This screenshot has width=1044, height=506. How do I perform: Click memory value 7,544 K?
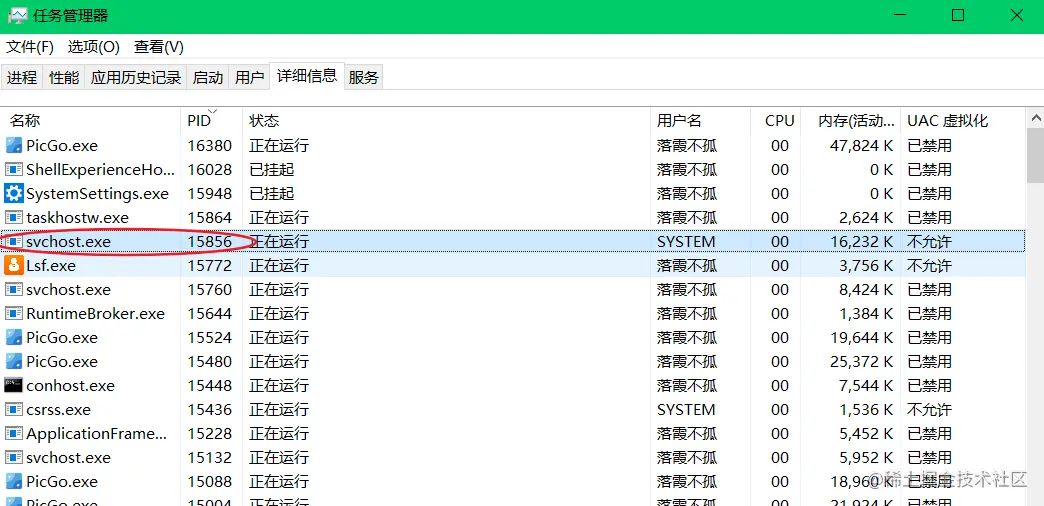tap(866, 385)
